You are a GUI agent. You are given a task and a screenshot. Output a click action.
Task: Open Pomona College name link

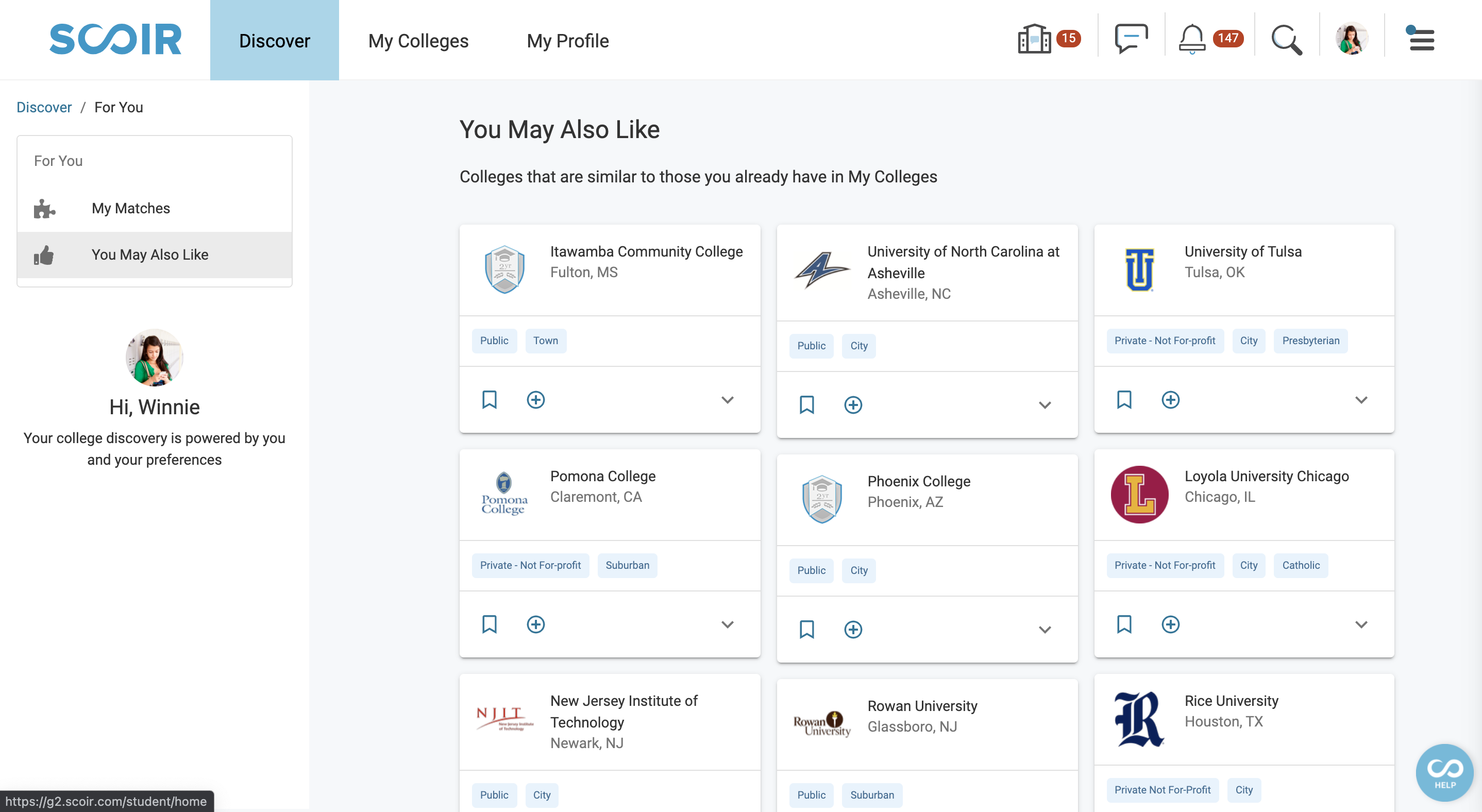[x=603, y=476]
